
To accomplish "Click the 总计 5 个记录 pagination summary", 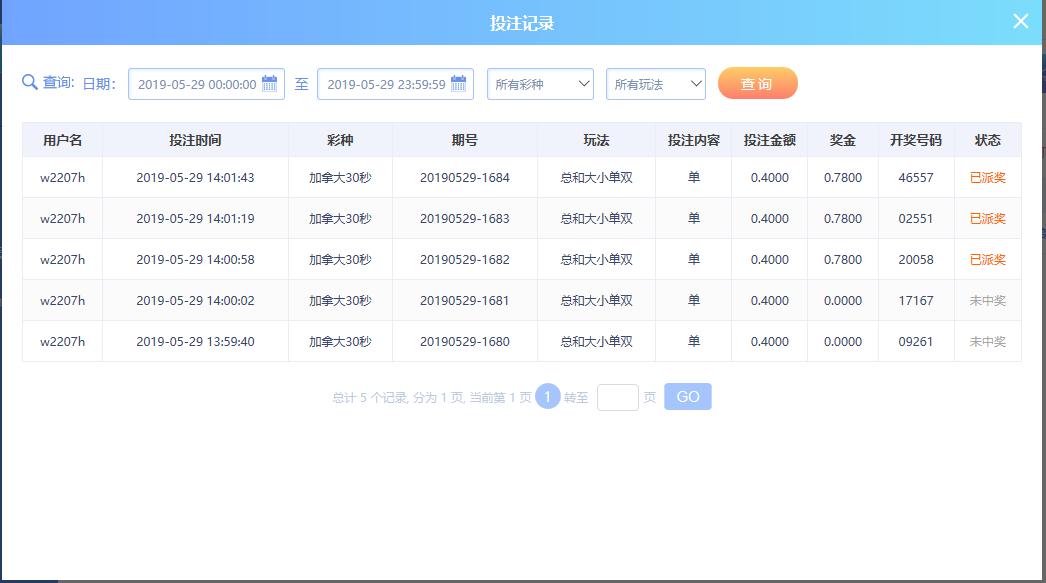I will 432,398.
